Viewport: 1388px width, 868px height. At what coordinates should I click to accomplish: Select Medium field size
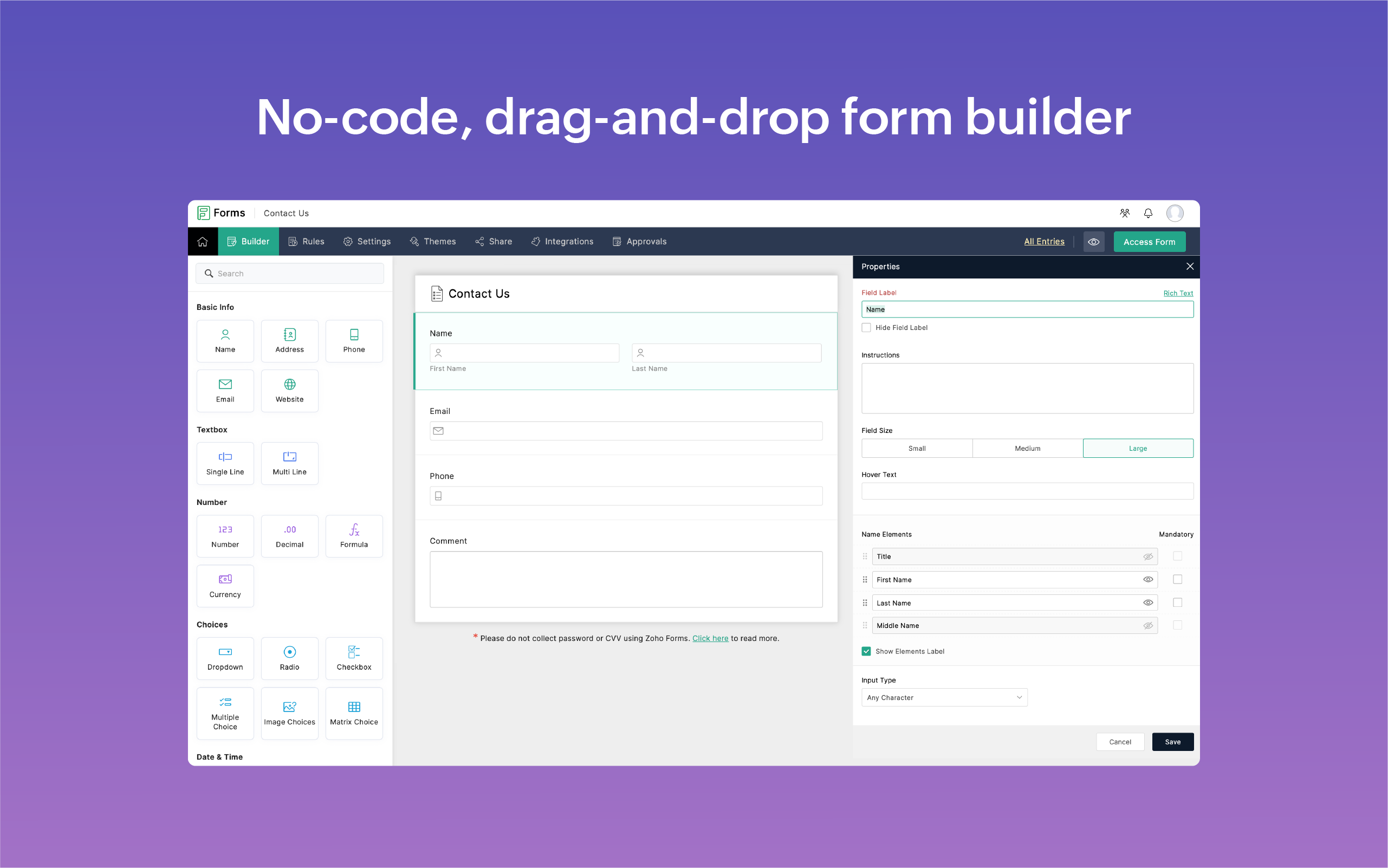pyautogui.click(x=1027, y=448)
